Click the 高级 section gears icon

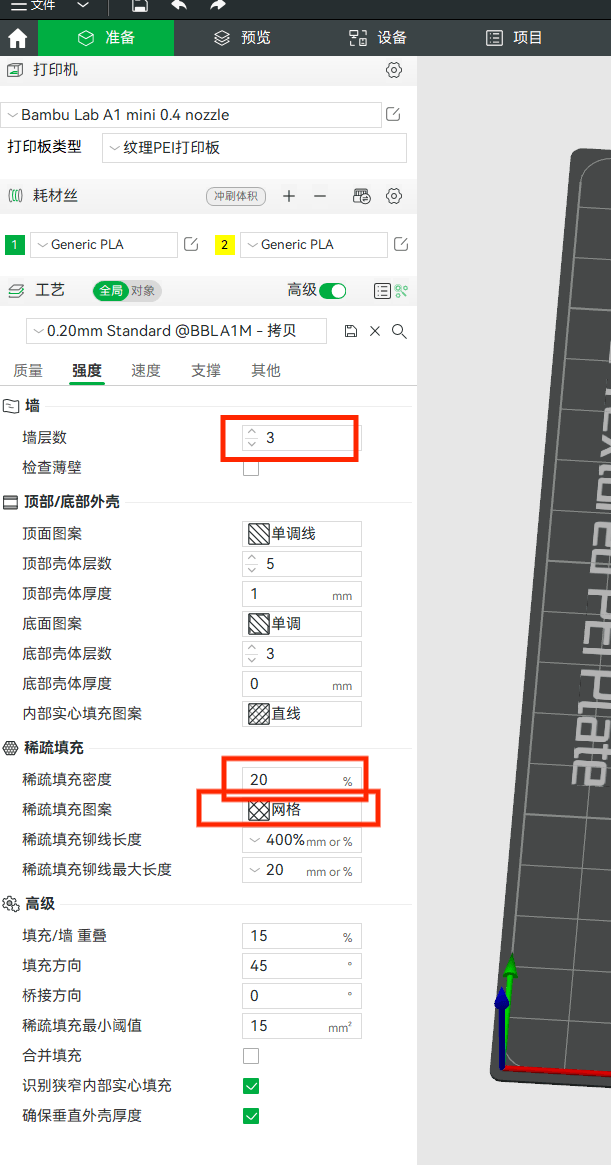pos(10,904)
